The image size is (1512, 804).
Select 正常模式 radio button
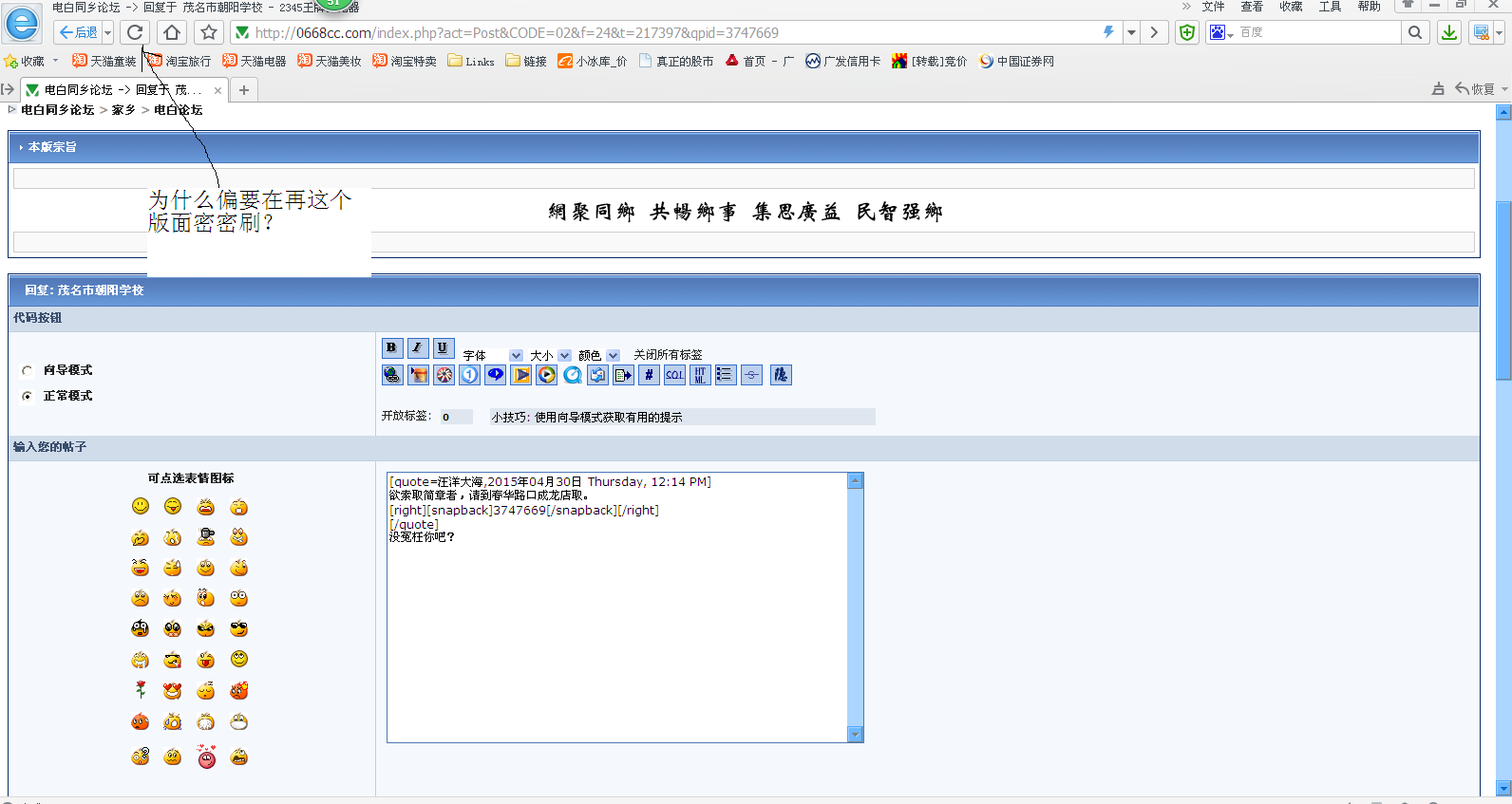point(28,397)
